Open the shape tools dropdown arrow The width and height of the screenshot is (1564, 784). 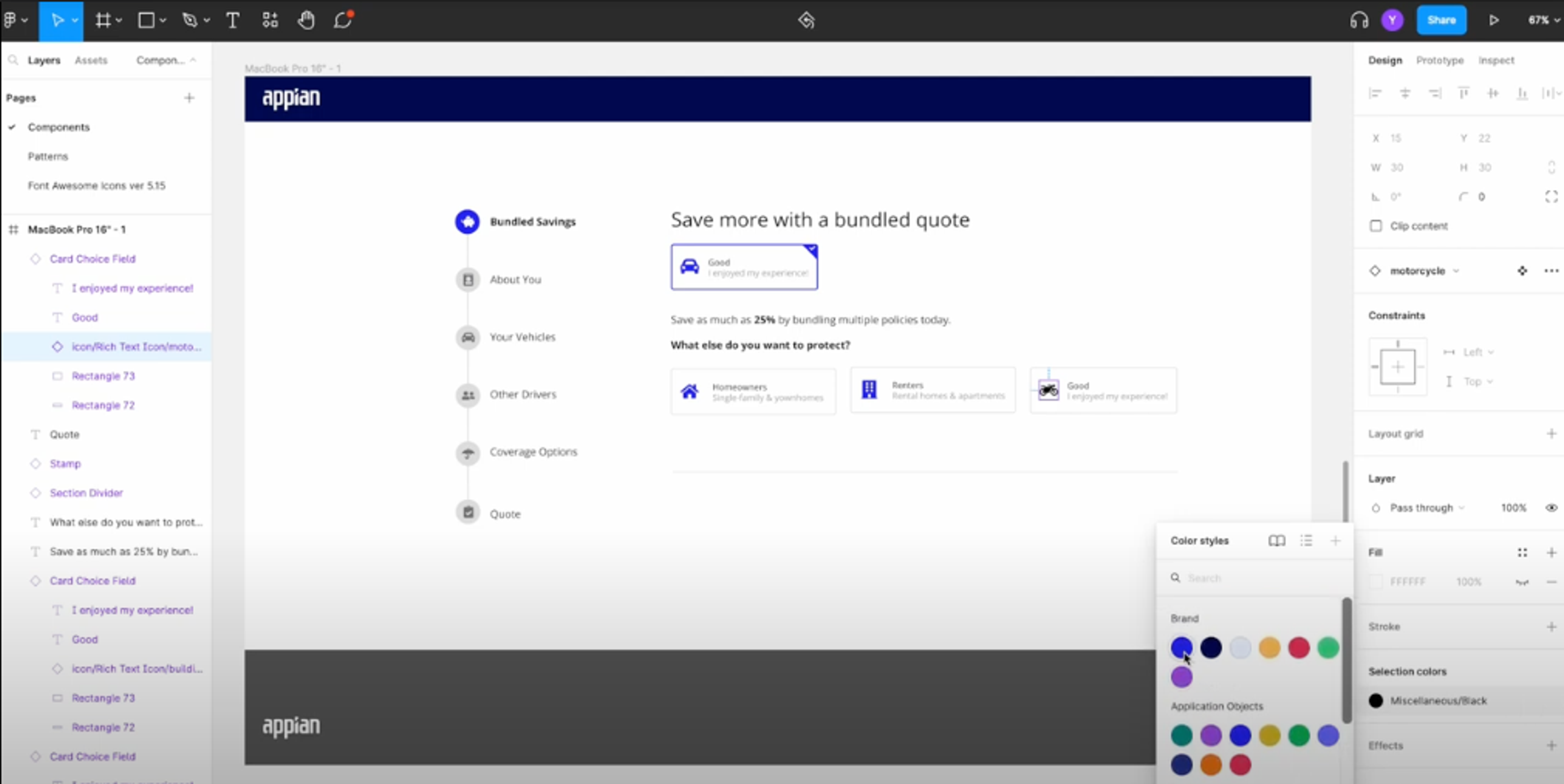pyautogui.click(x=163, y=21)
